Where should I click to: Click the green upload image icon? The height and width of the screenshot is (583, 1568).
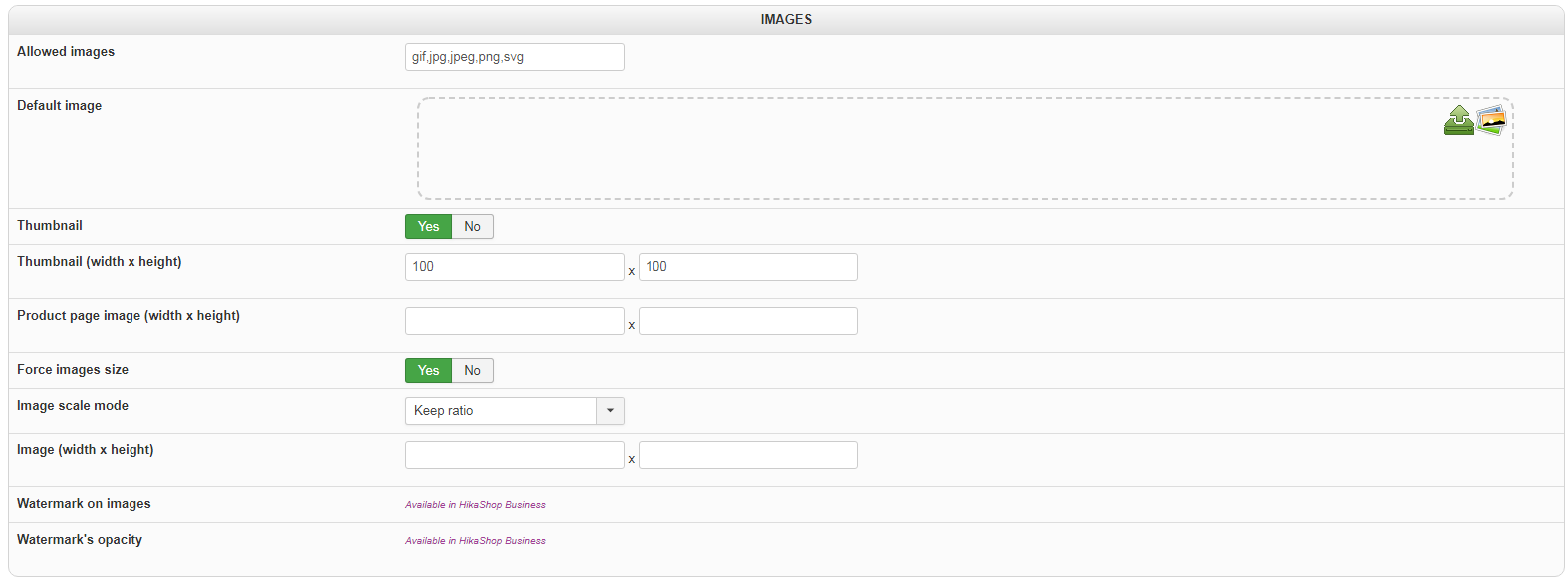(1458, 121)
